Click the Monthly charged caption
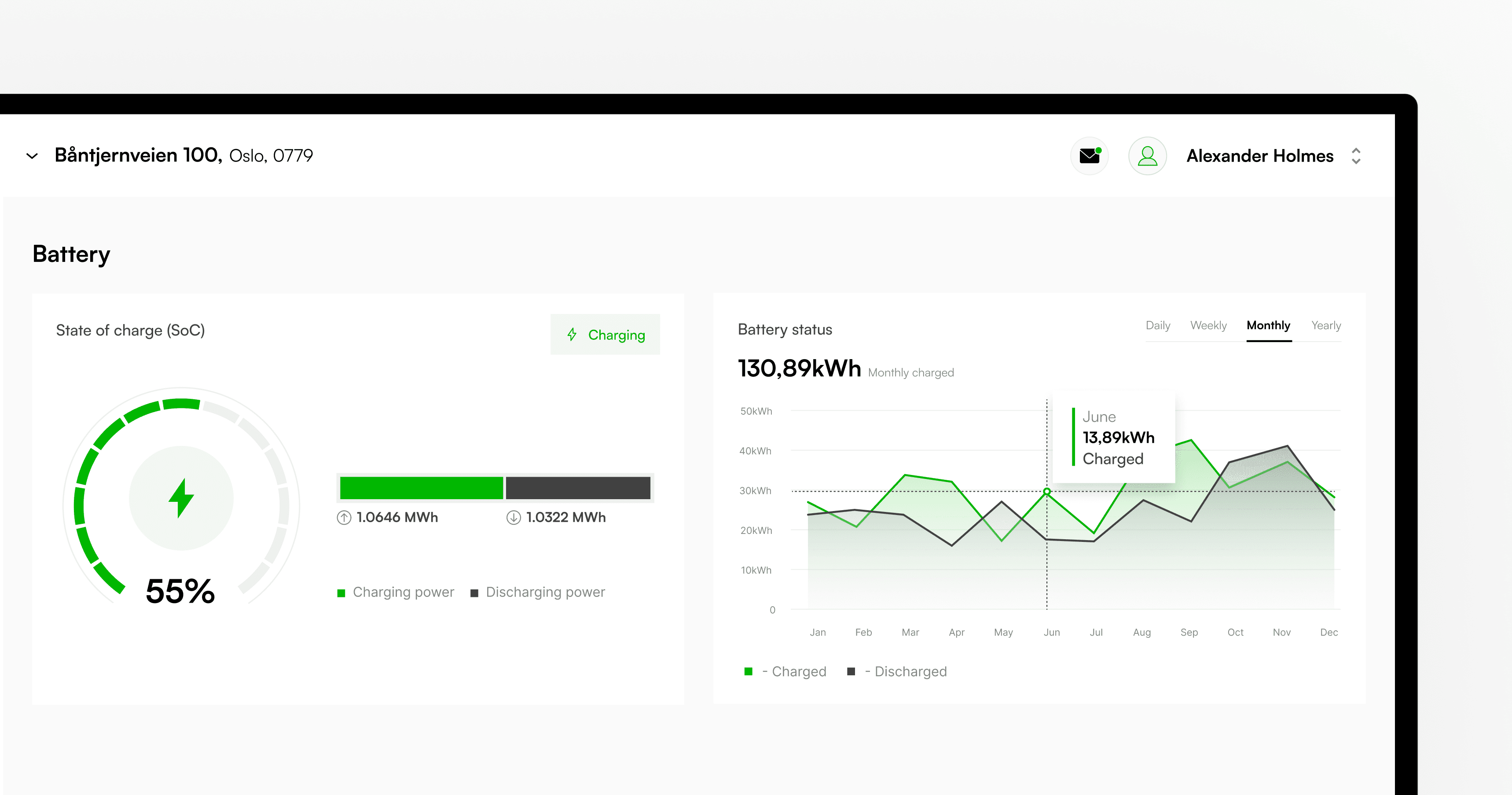This screenshot has height=795, width=1512. click(911, 373)
